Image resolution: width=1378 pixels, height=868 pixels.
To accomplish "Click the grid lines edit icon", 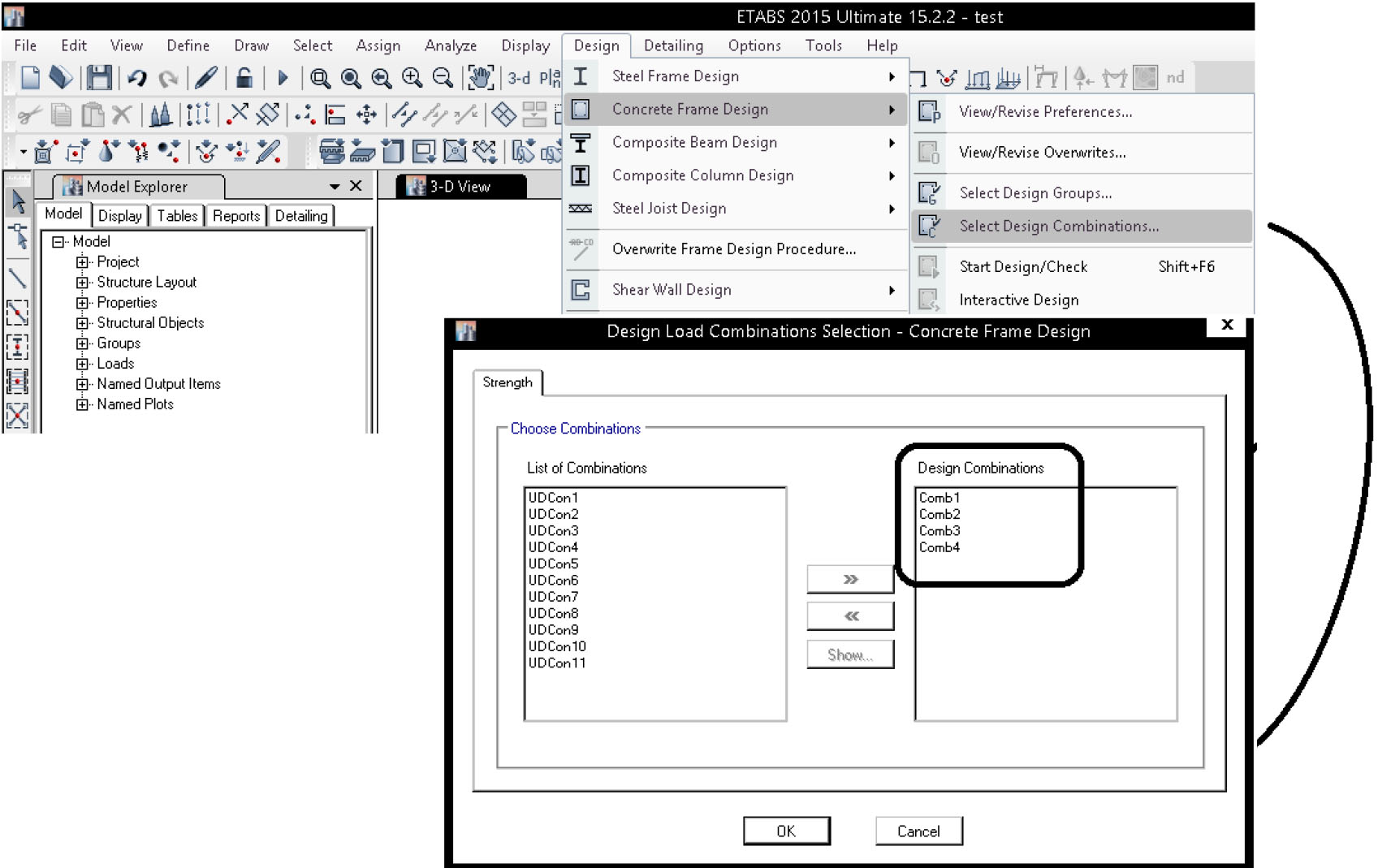I will [x=198, y=114].
